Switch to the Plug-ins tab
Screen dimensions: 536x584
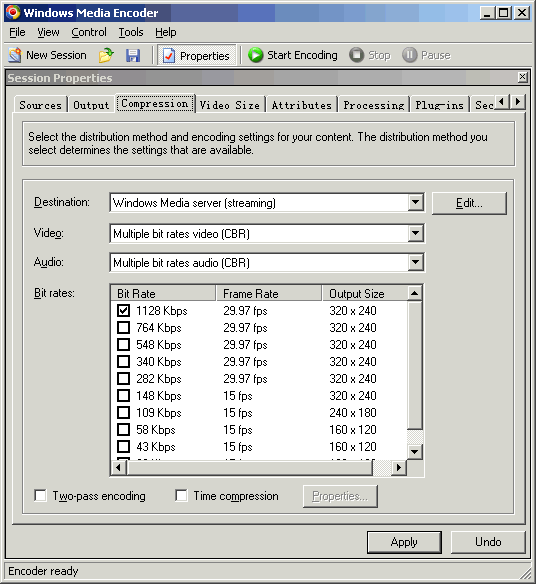pyautogui.click(x=440, y=105)
